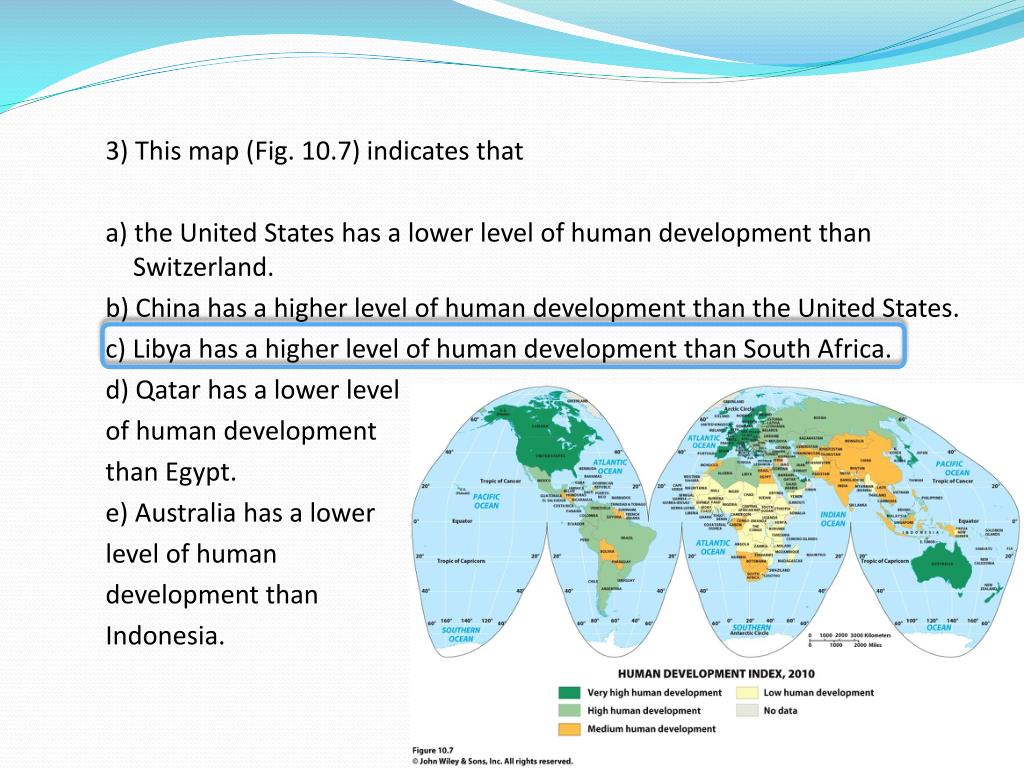Click the 'SOUTHERN OCEAN' label on the map's left lobe
This screenshot has height=768, width=1024.
tap(461, 634)
